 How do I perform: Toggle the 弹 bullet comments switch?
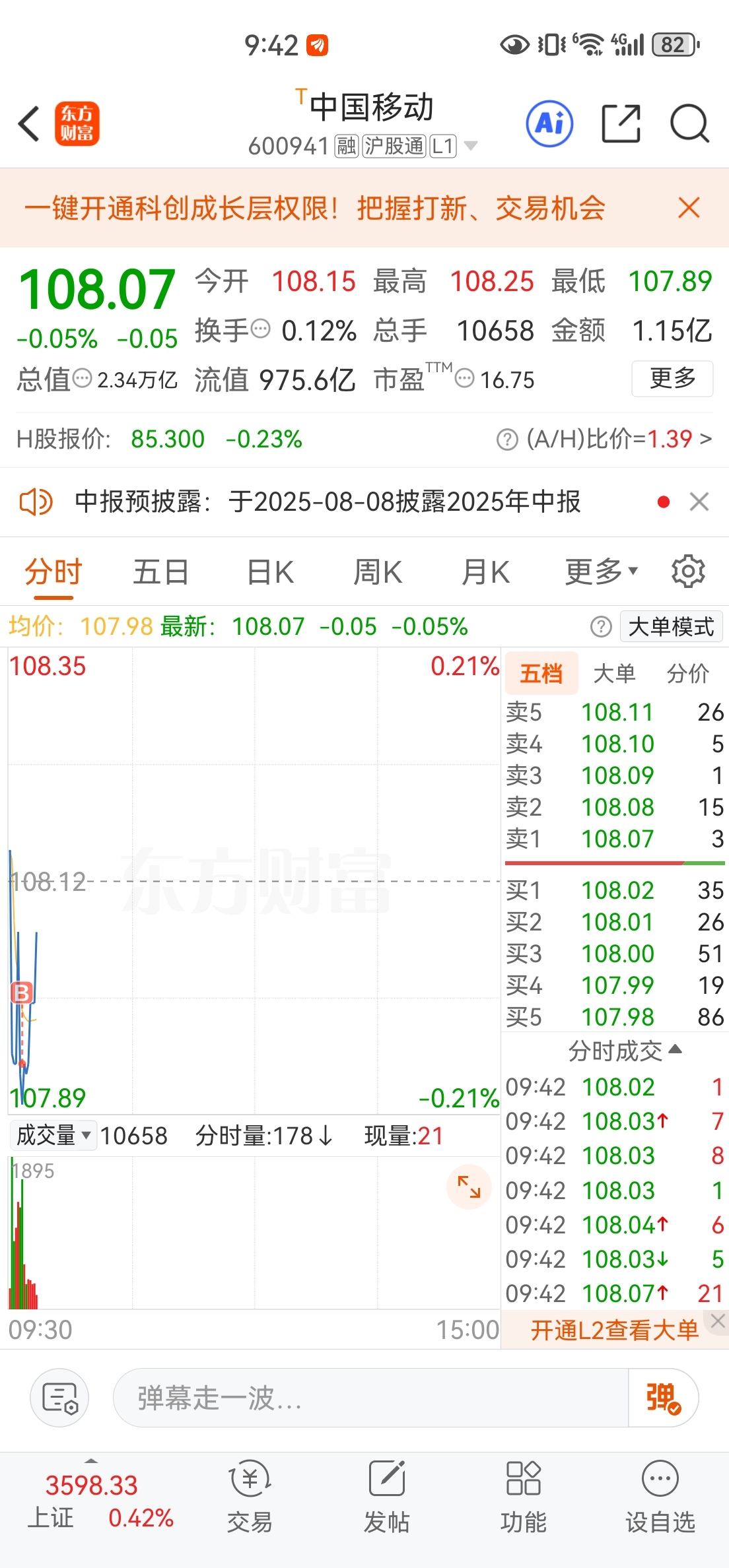(x=663, y=1398)
